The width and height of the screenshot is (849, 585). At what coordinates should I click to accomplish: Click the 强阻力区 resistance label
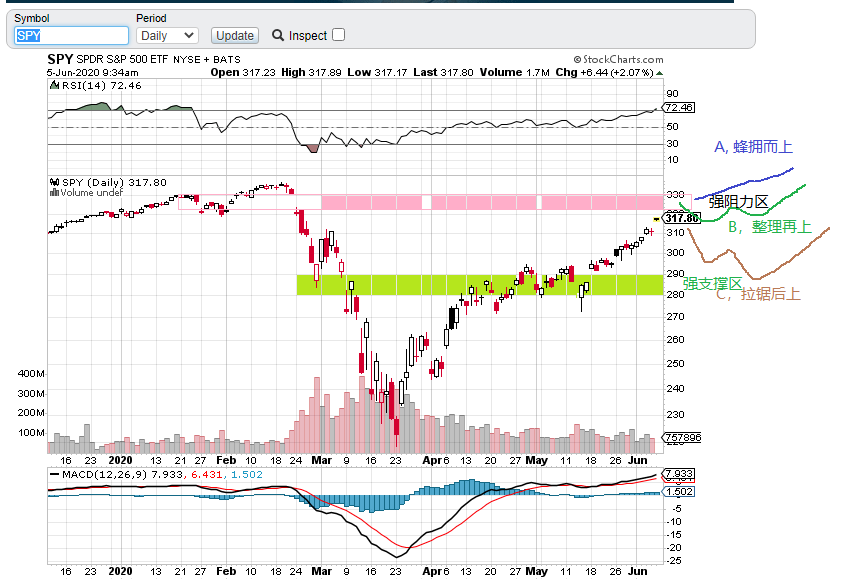point(738,202)
